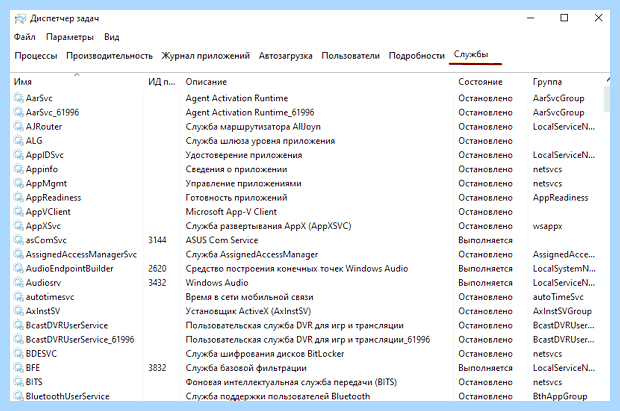This screenshot has width=620, height=411.
Task: Open the Файл menu
Action: pos(25,37)
